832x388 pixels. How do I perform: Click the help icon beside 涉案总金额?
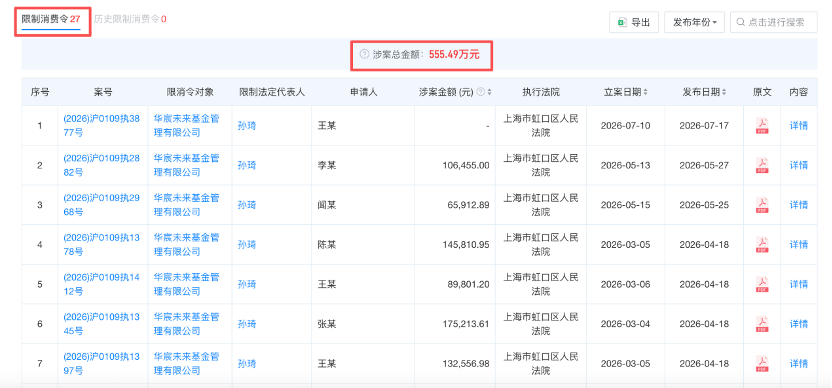pos(364,54)
